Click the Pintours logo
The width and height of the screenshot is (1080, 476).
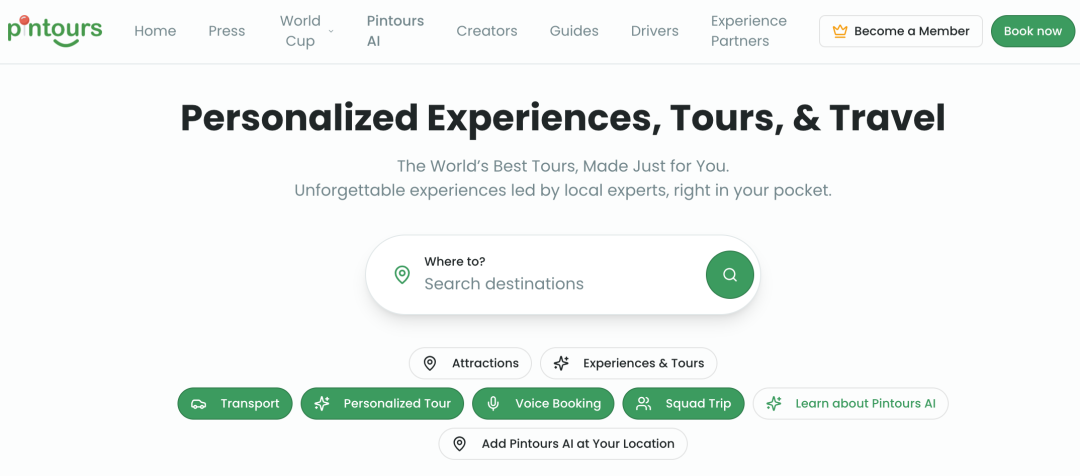coord(54,31)
